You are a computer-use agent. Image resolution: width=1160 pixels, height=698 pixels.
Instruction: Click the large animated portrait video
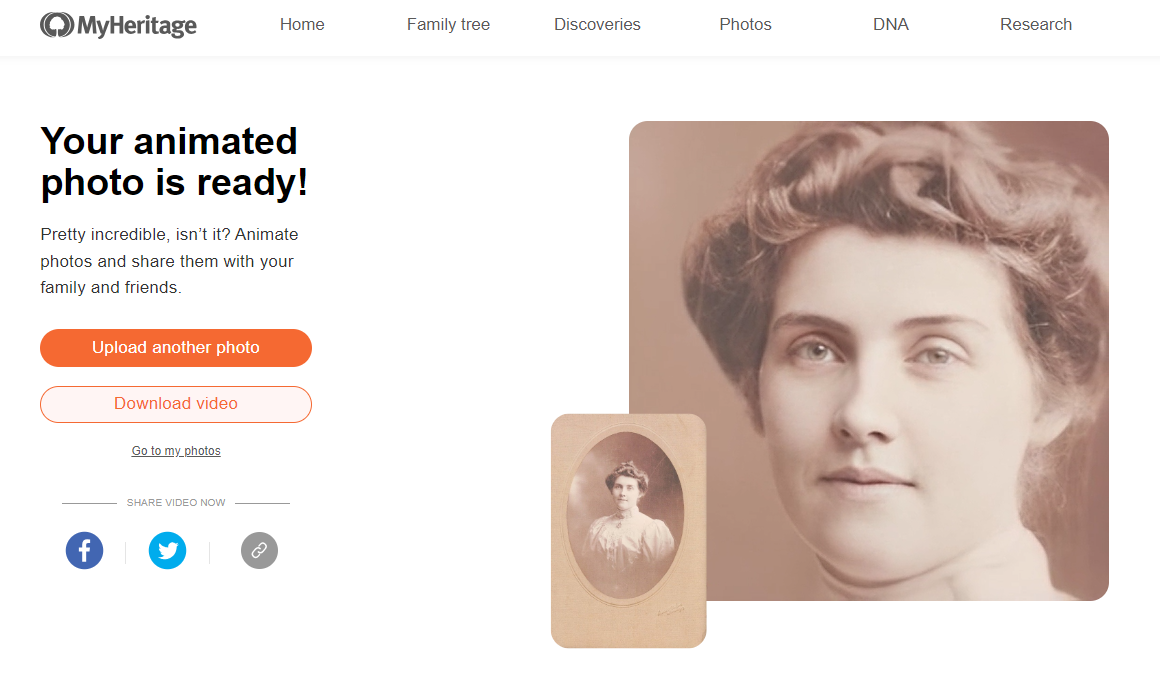900,330
